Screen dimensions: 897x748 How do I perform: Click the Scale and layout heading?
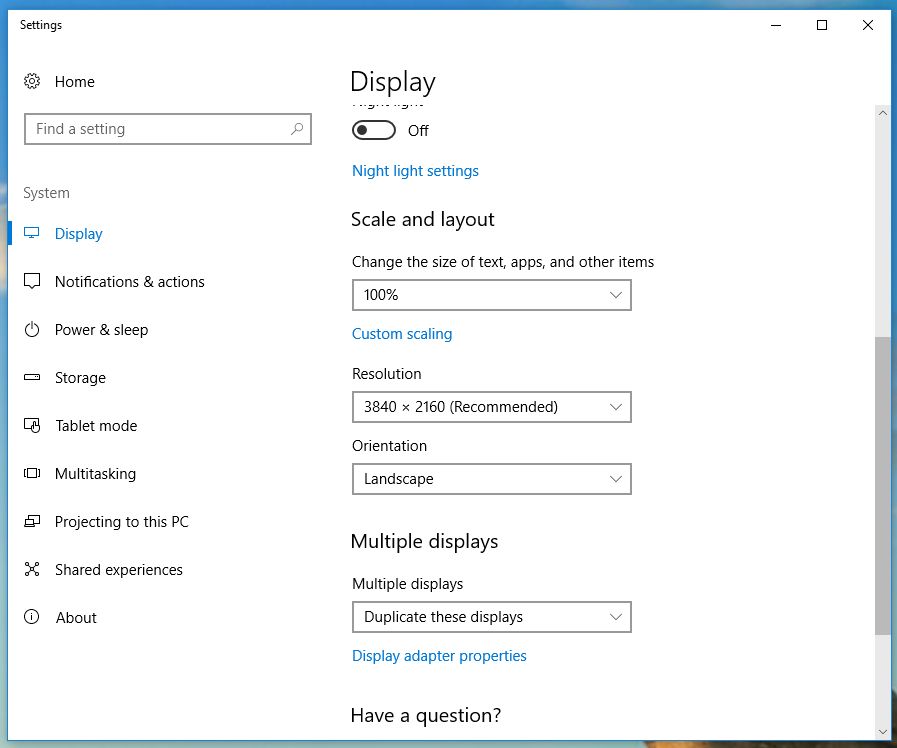click(x=422, y=220)
